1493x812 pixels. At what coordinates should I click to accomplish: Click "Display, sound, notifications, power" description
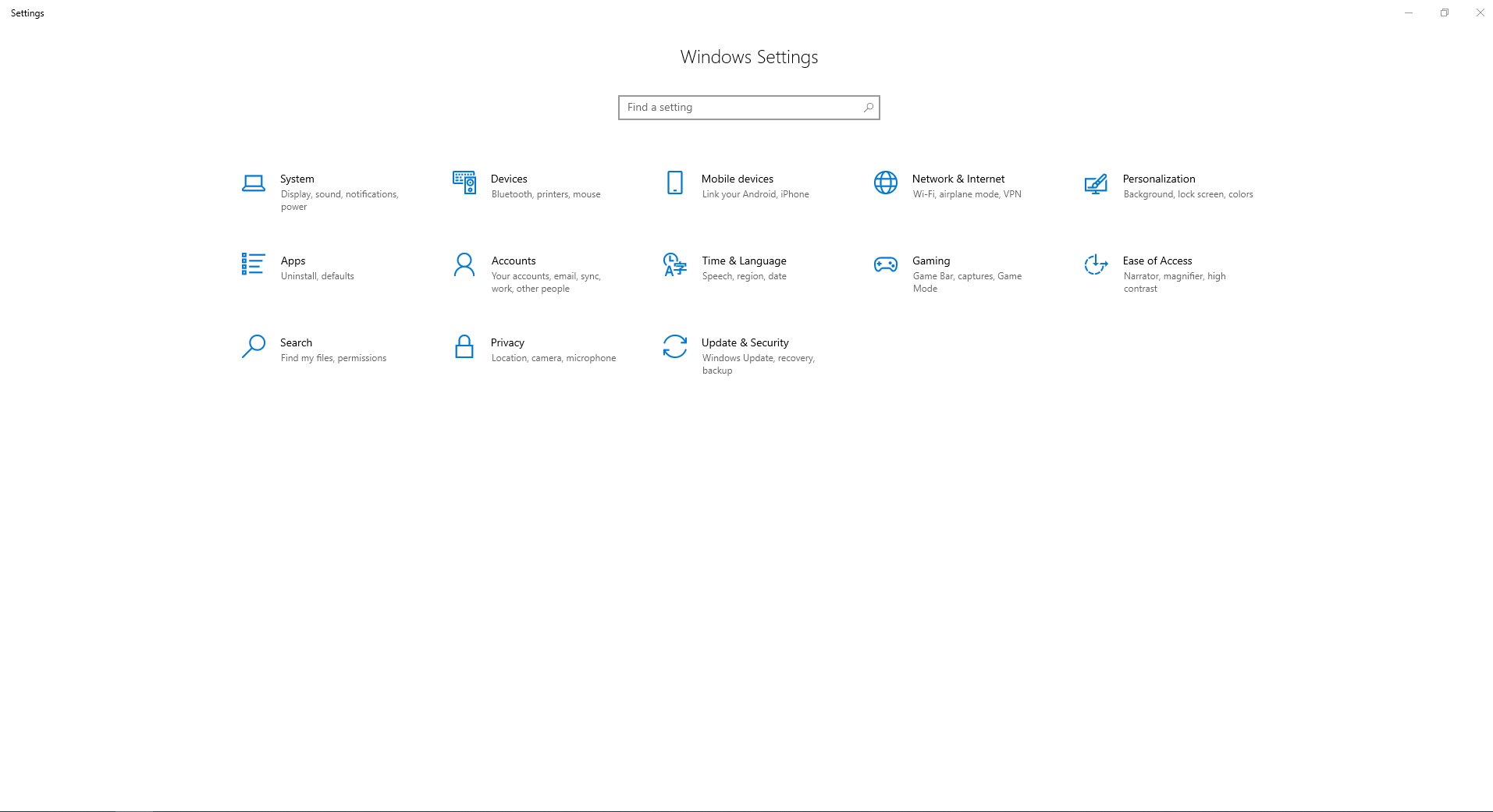pyautogui.click(x=339, y=200)
